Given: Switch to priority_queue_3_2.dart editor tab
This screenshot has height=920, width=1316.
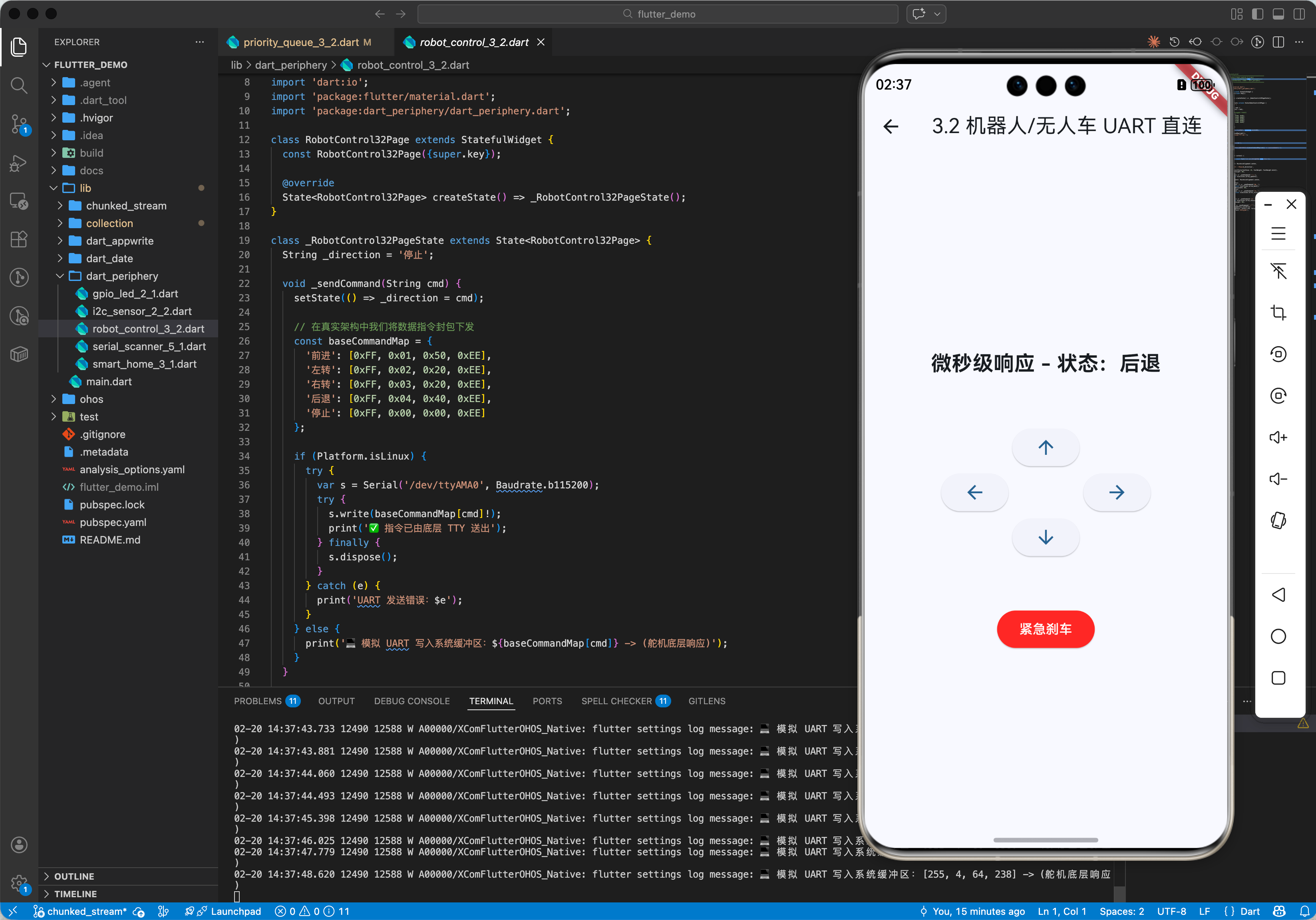Looking at the screenshot, I should click(x=300, y=42).
